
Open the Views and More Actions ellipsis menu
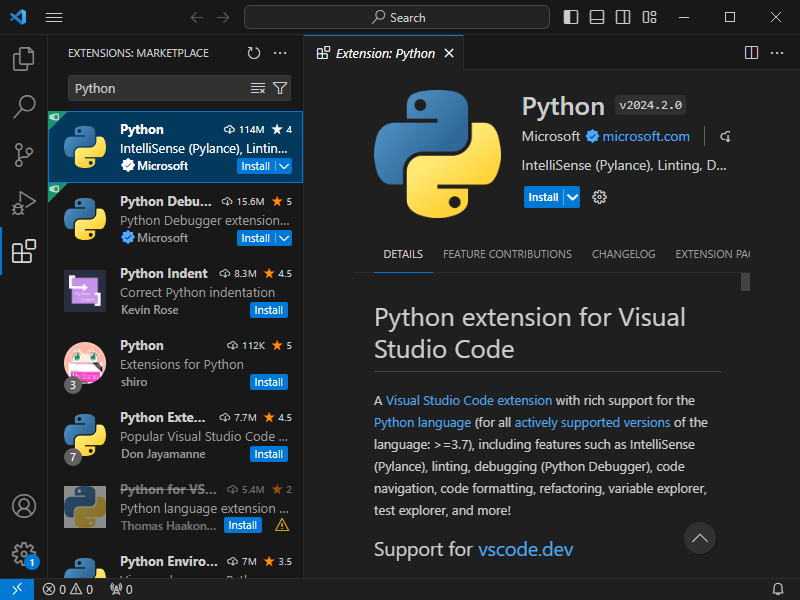coord(280,53)
